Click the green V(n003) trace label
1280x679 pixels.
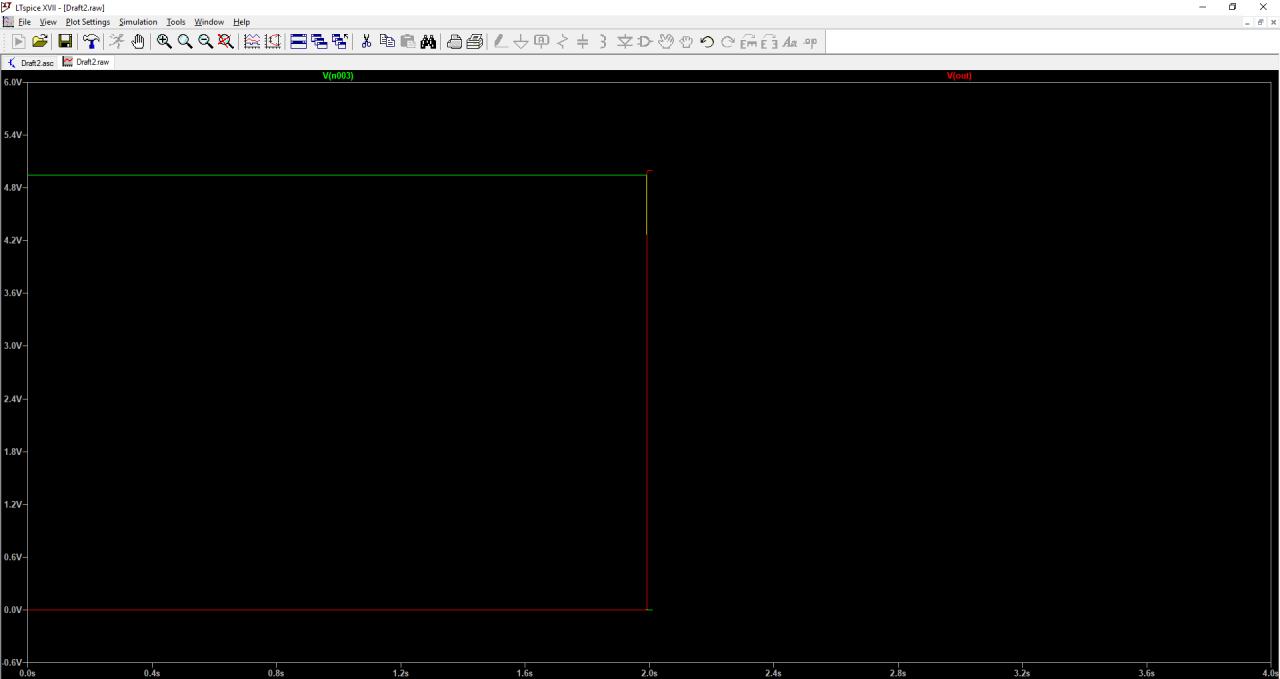coord(338,76)
